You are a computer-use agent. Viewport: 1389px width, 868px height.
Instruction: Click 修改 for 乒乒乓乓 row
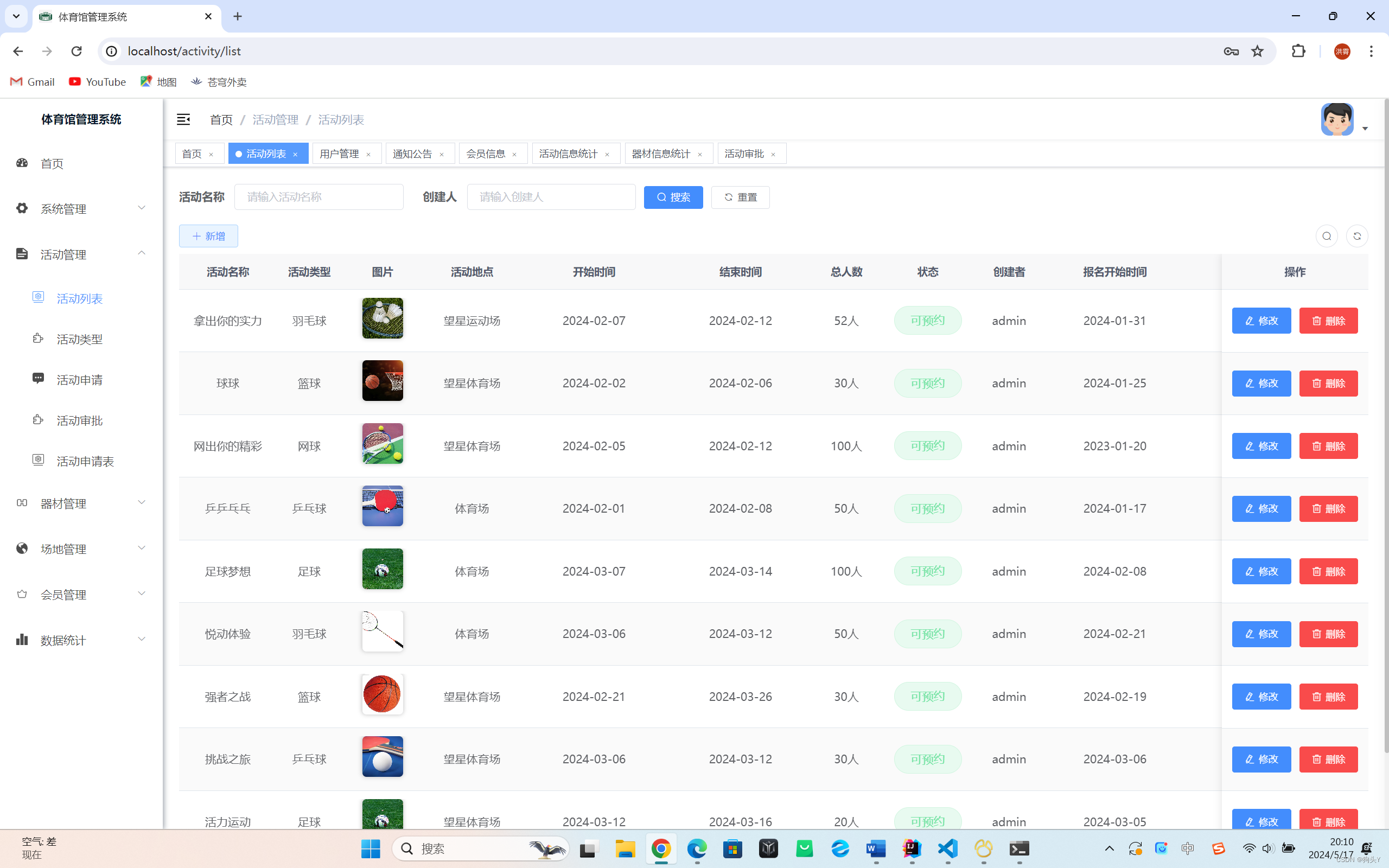[1261, 509]
